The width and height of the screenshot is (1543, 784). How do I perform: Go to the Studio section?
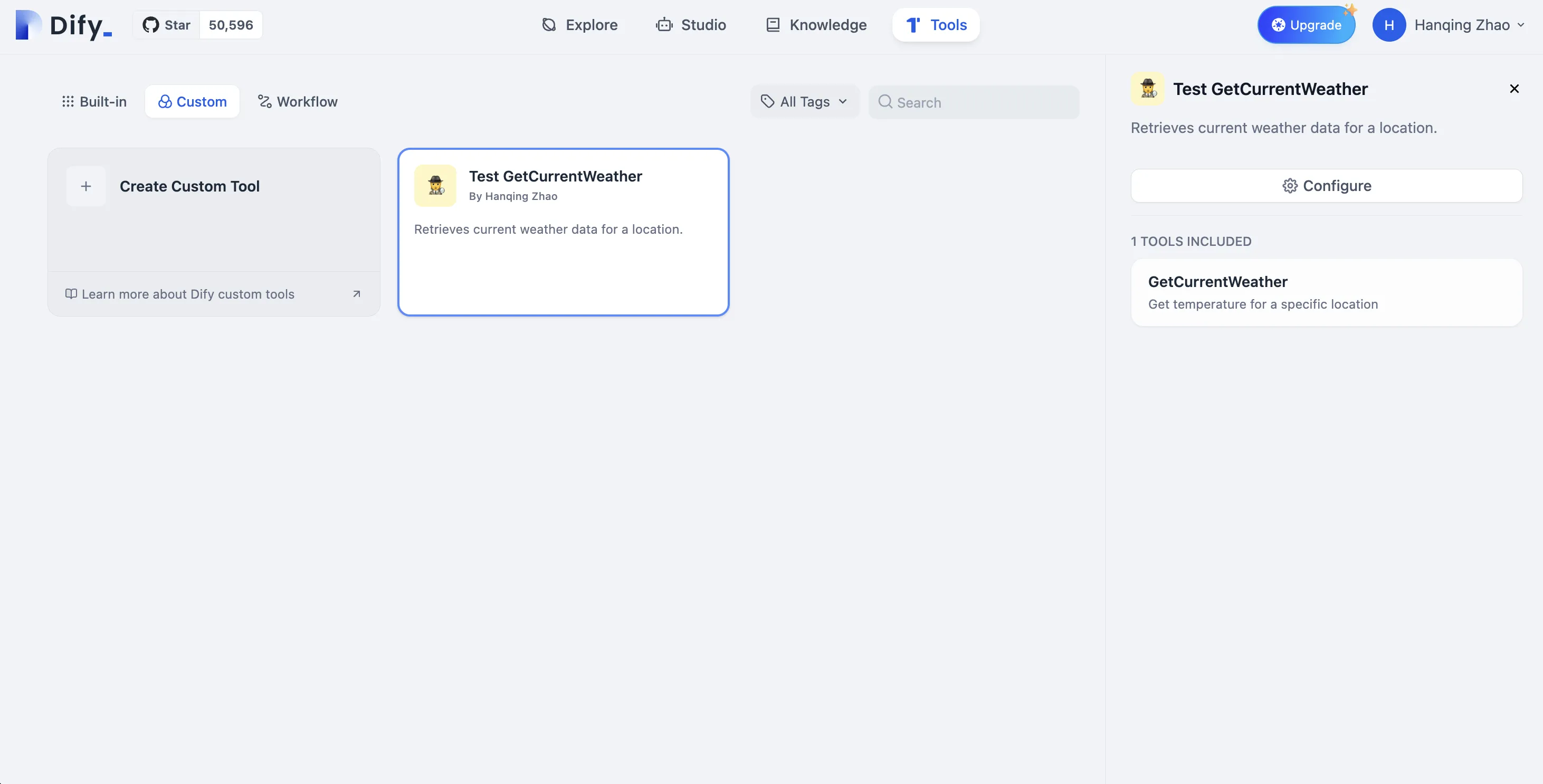coord(691,25)
